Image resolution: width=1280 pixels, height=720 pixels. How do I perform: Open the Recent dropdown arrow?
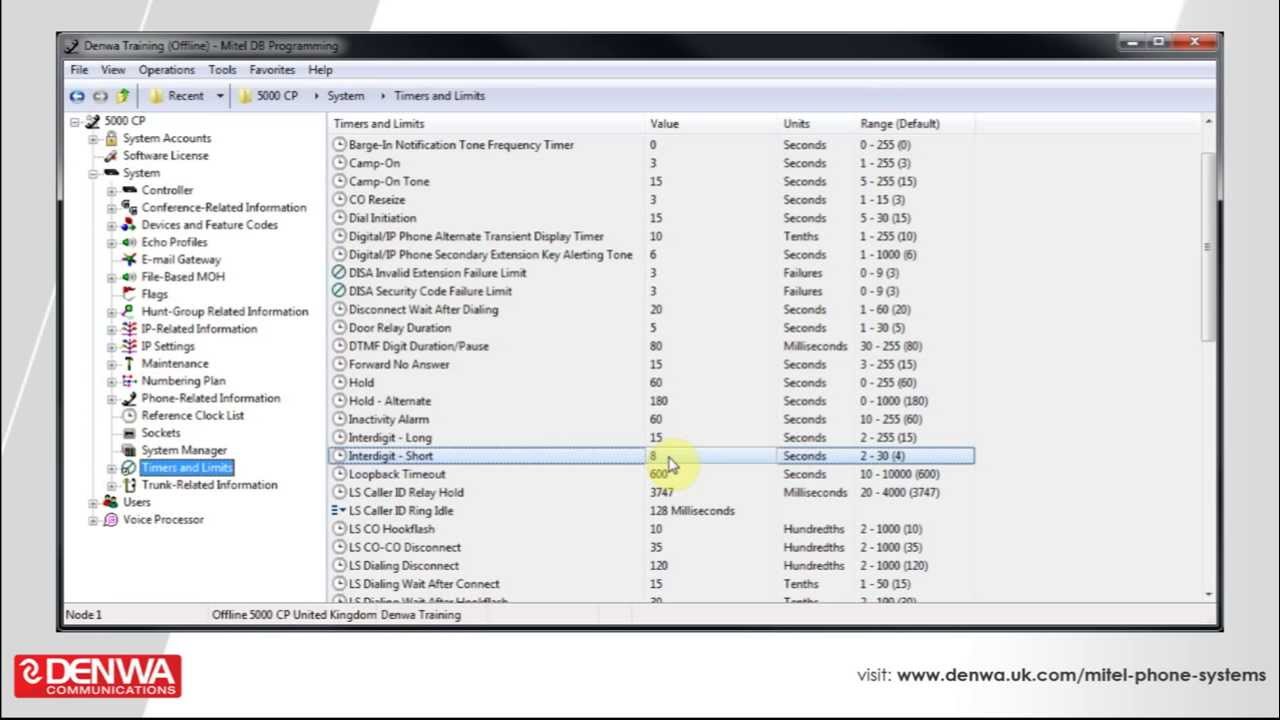[220, 96]
